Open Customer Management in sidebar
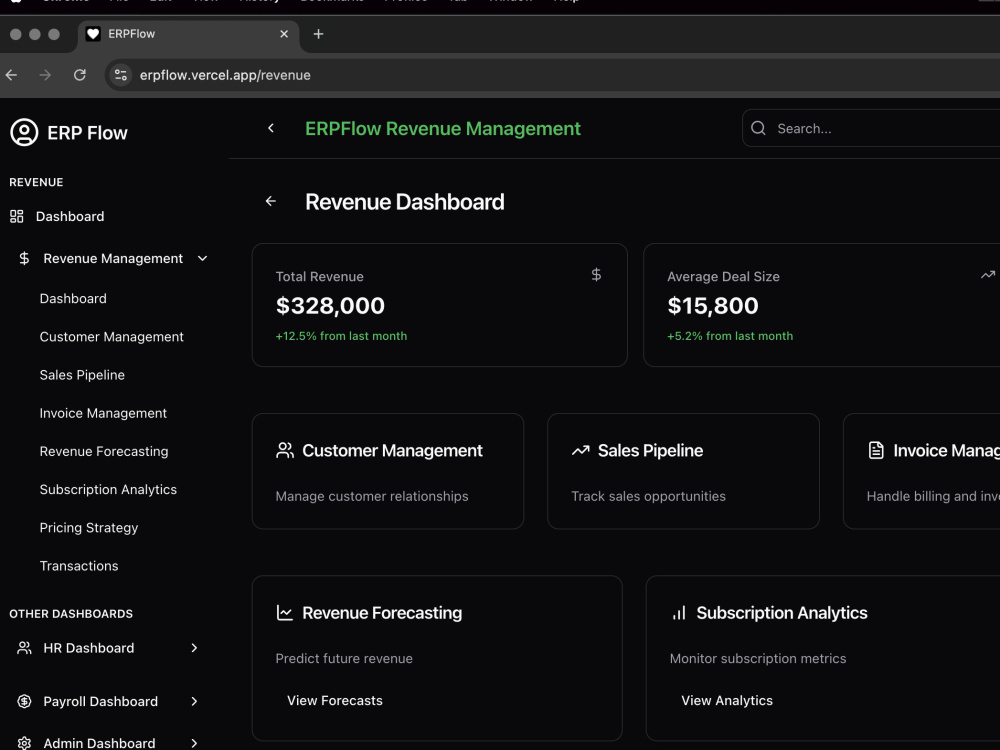1000x750 pixels. (x=112, y=337)
